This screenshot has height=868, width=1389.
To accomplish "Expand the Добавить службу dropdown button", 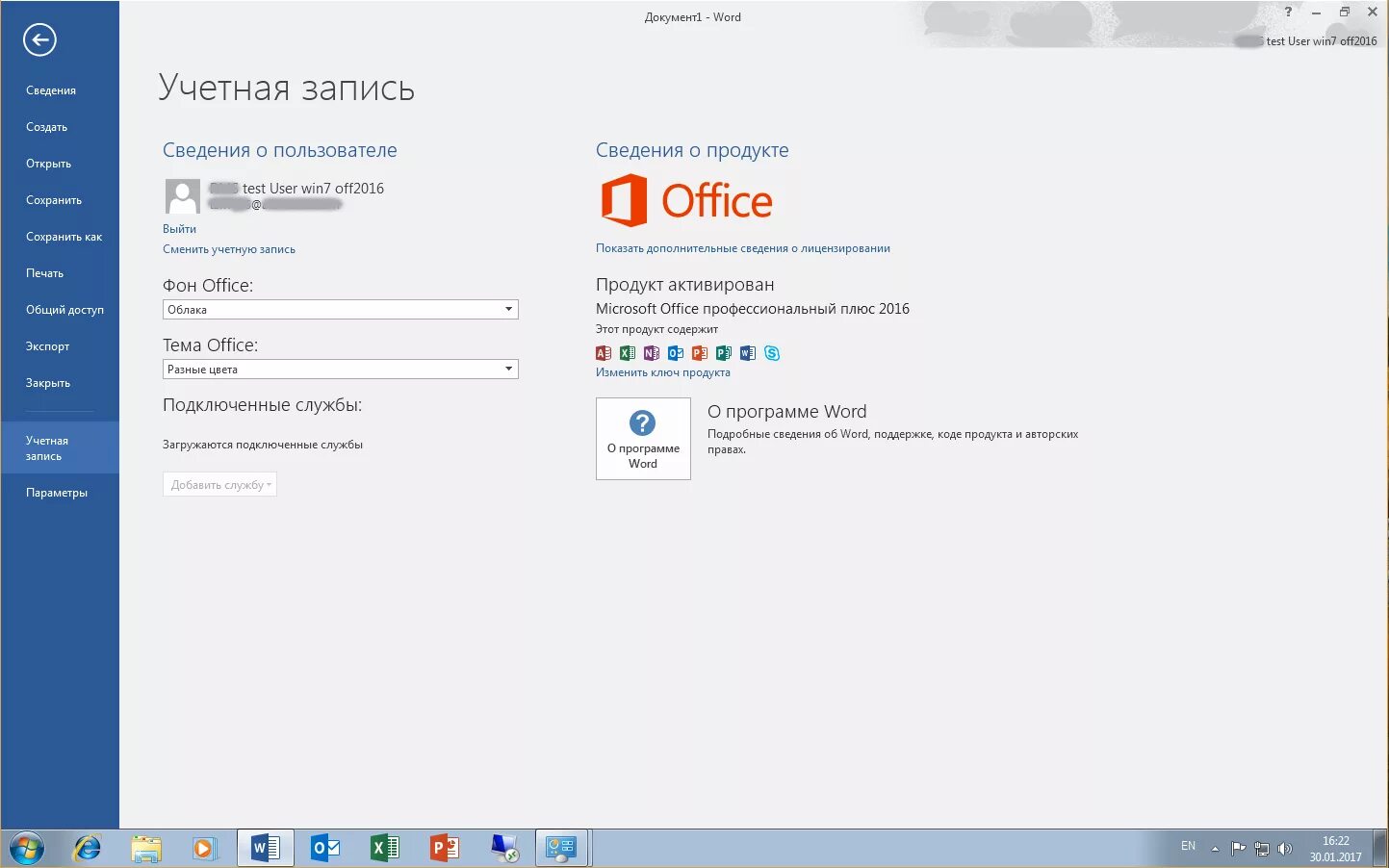I will [x=219, y=485].
